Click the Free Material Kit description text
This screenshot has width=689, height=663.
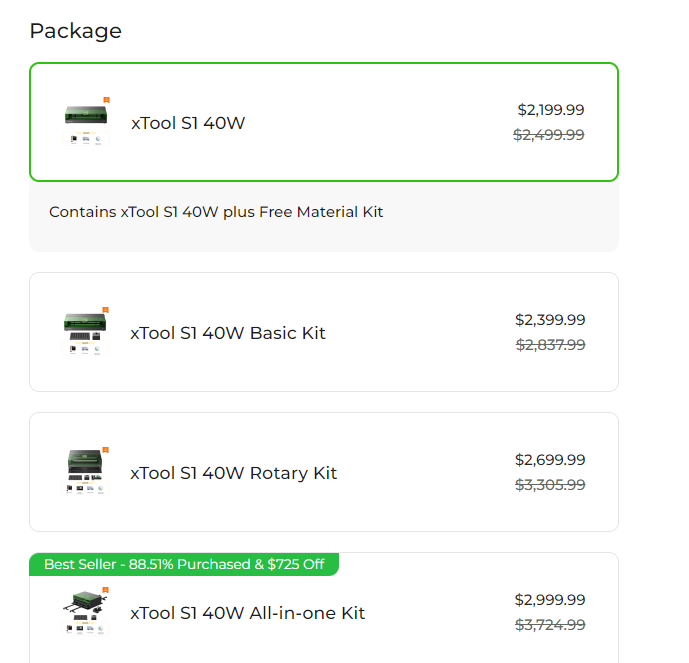coord(216,212)
